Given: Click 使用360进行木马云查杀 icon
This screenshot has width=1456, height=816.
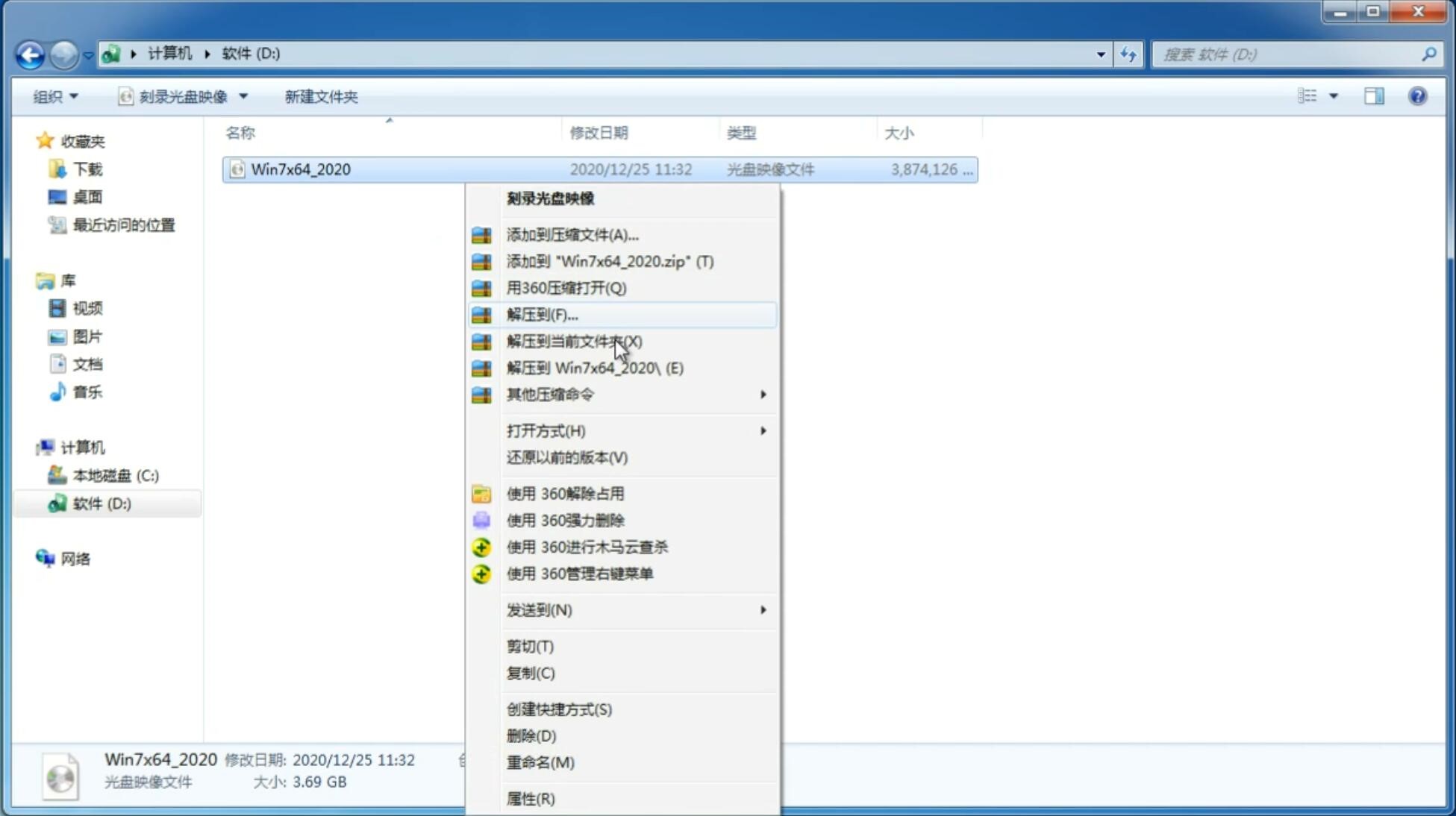Looking at the screenshot, I should (x=480, y=547).
